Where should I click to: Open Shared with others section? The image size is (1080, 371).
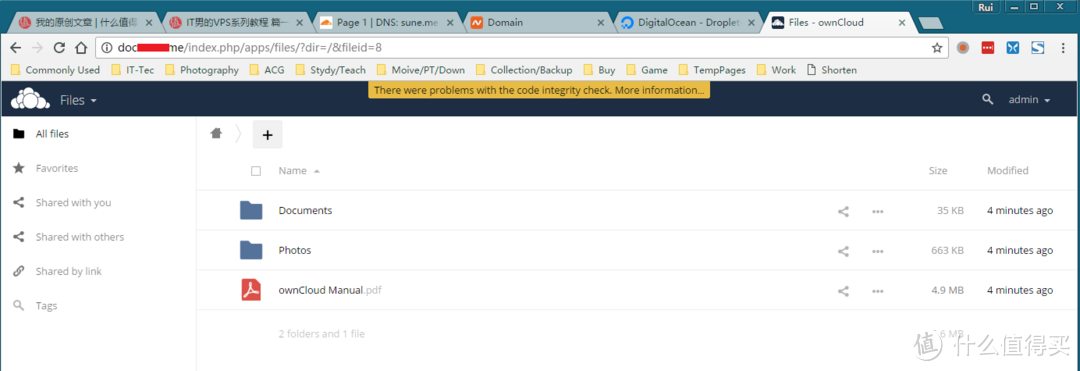(79, 237)
